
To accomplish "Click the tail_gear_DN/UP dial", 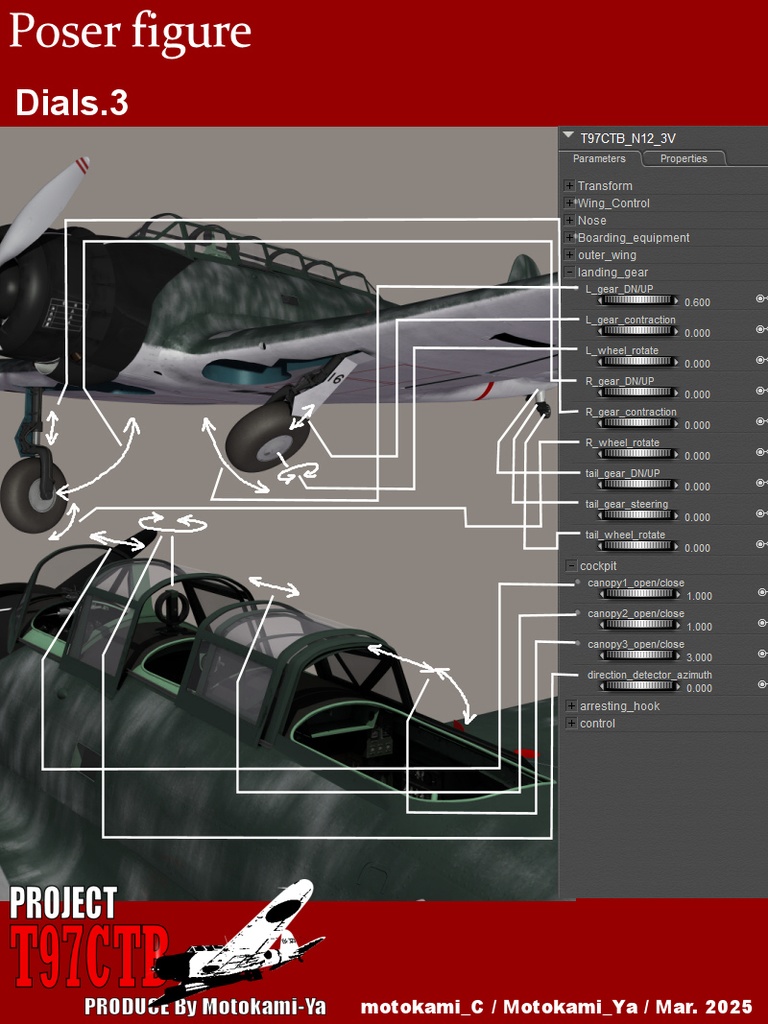I will tap(637, 485).
